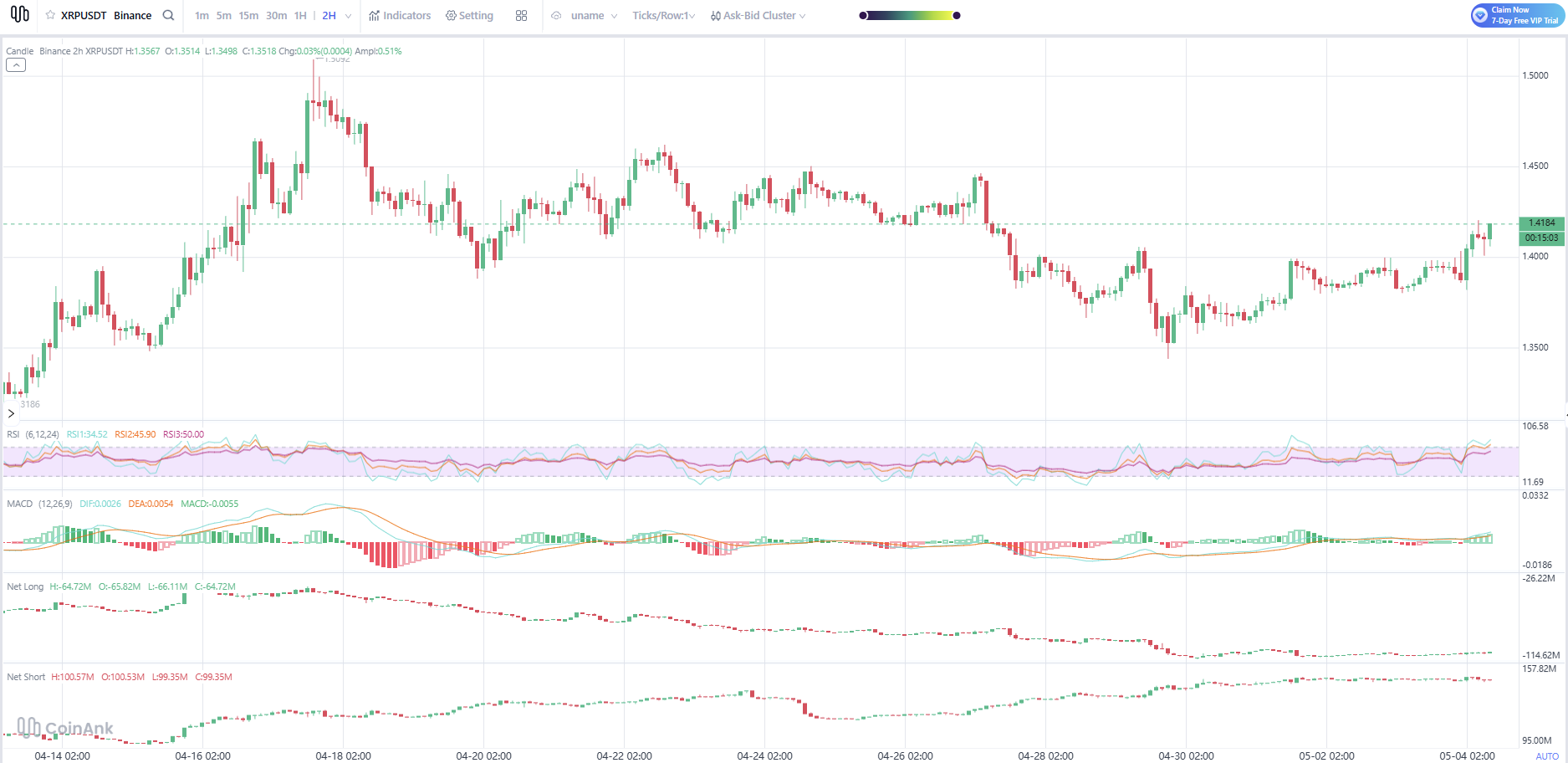Claim the 7-Day Free VIP Trial
Viewport: 1568px width, 763px height.
(x=1517, y=15)
